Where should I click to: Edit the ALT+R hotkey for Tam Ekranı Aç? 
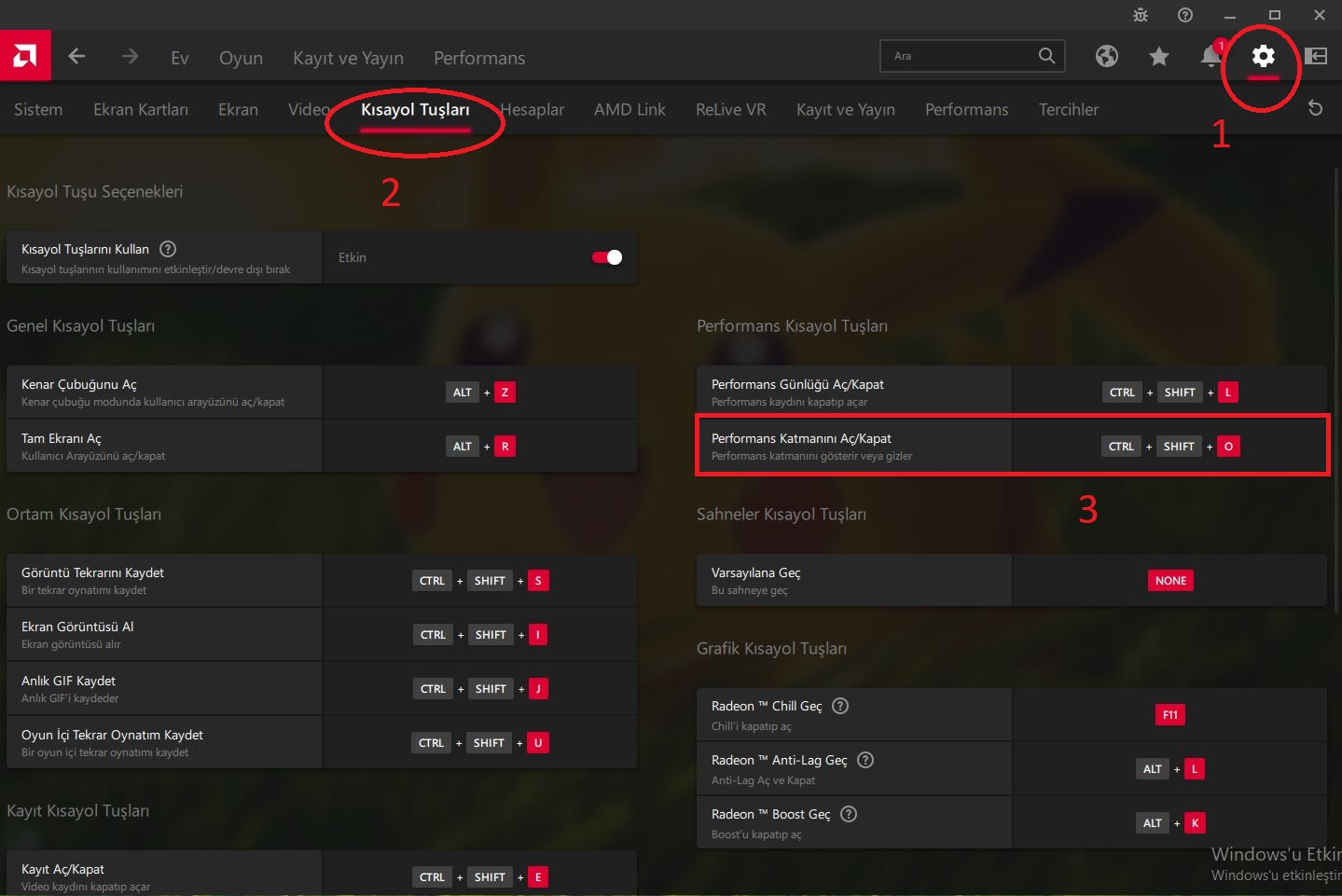(x=480, y=447)
